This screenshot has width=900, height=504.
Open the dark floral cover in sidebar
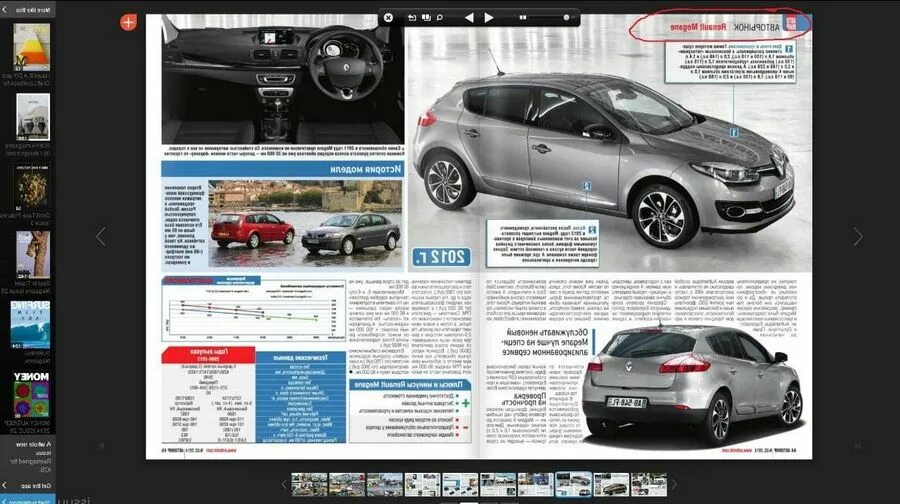(x=32, y=187)
